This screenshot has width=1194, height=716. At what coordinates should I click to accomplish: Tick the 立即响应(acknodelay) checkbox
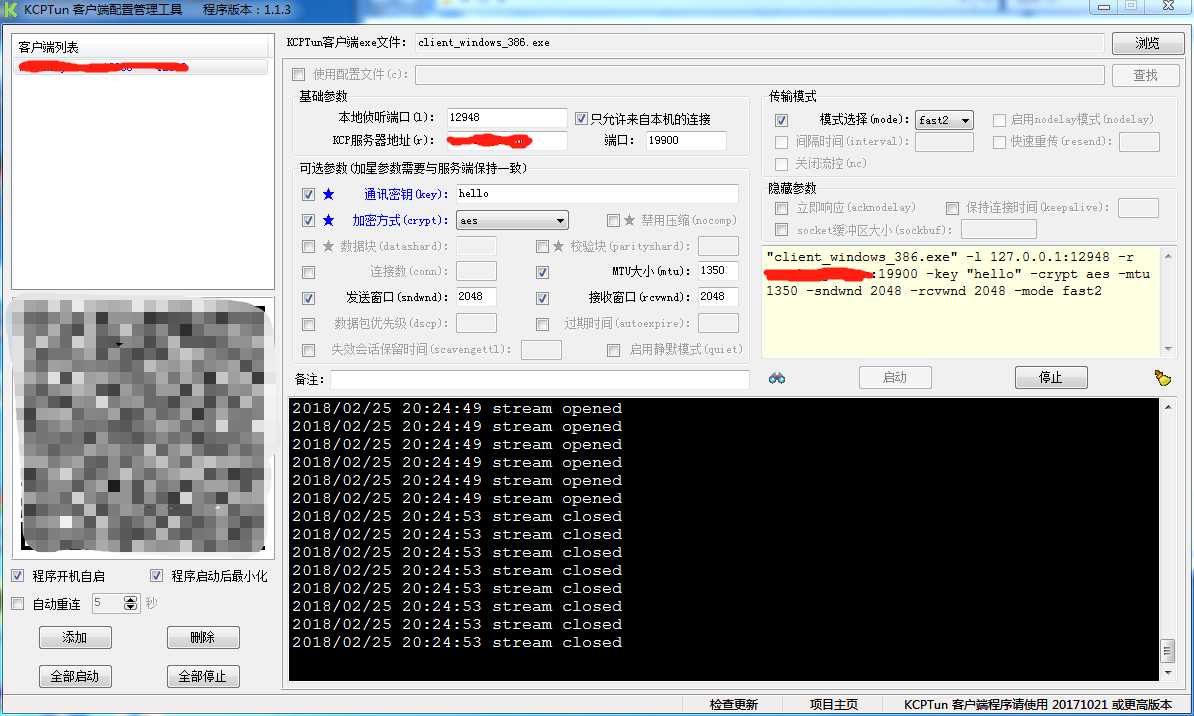[x=781, y=208]
